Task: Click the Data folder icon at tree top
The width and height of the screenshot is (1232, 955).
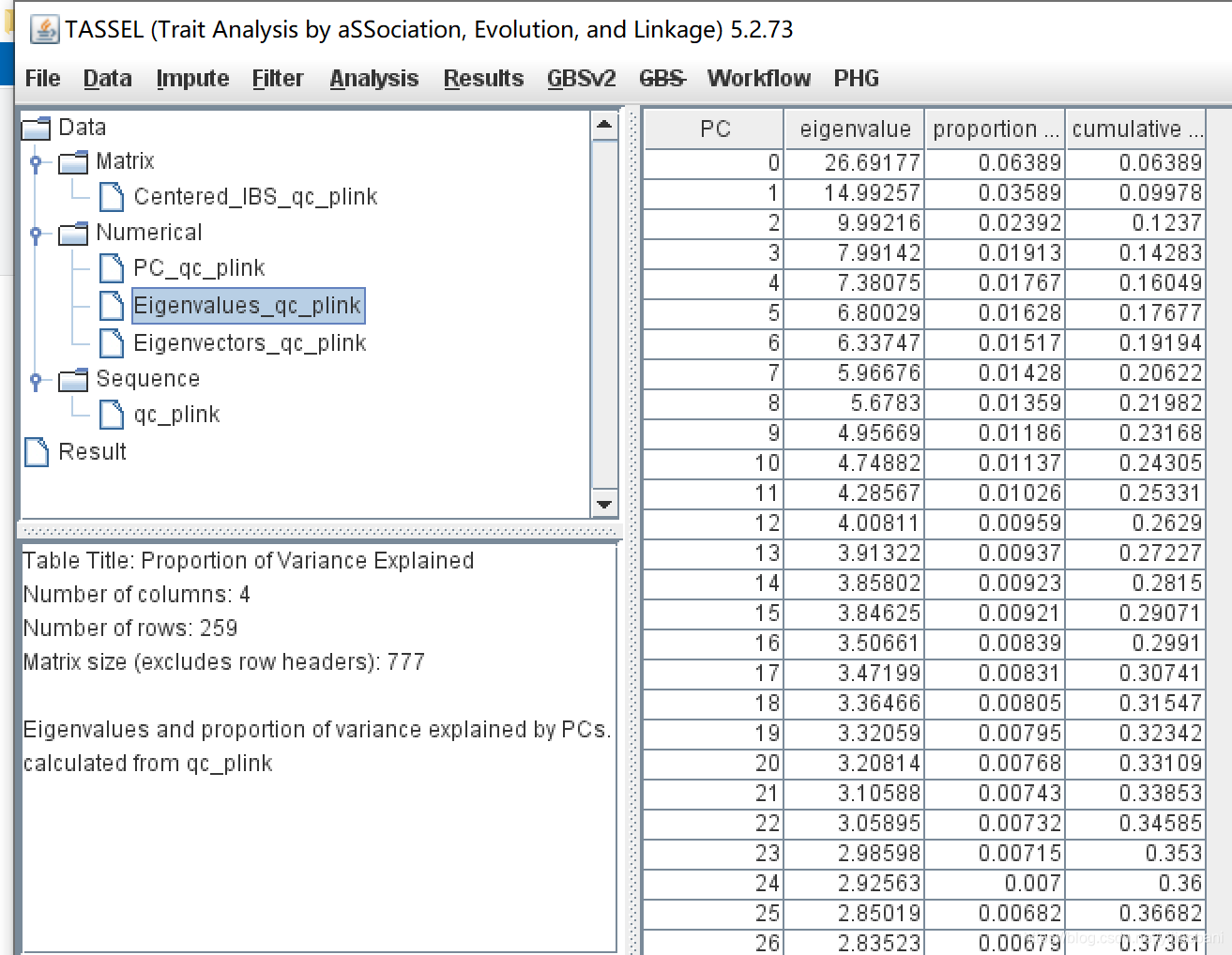Action: coord(35,127)
